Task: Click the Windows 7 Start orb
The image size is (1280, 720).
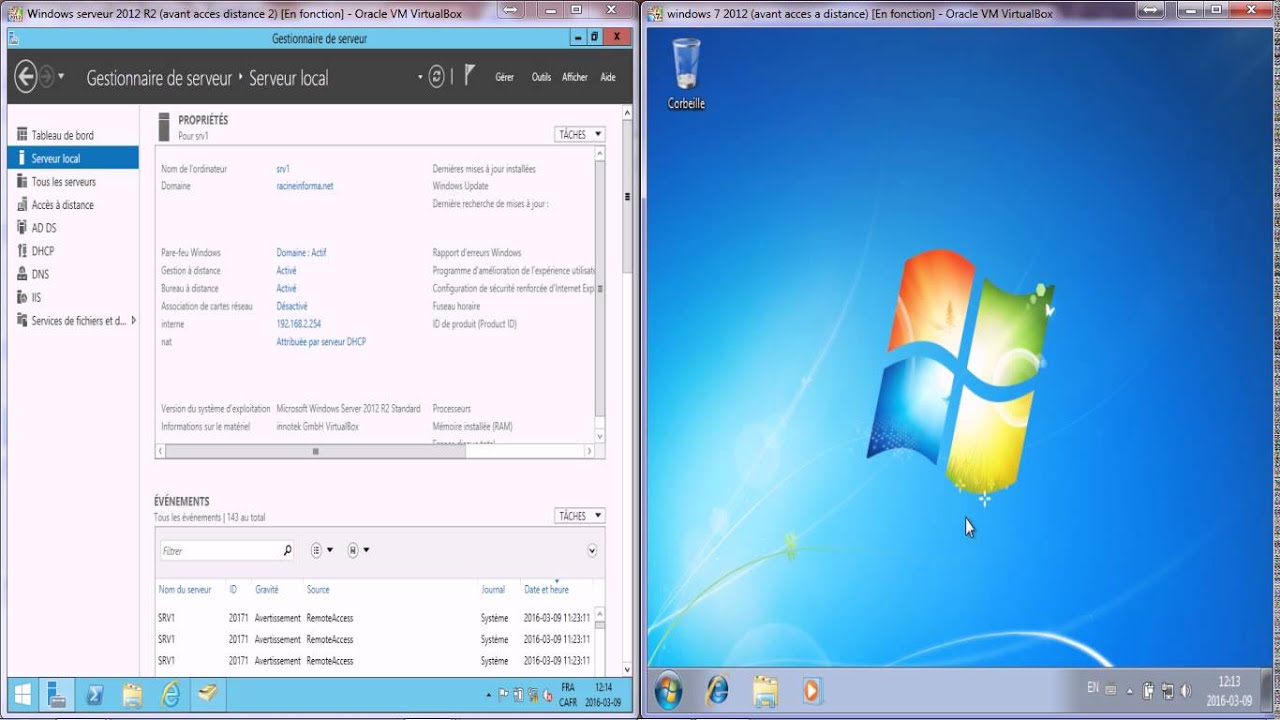Action: click(x=667, y=691)
